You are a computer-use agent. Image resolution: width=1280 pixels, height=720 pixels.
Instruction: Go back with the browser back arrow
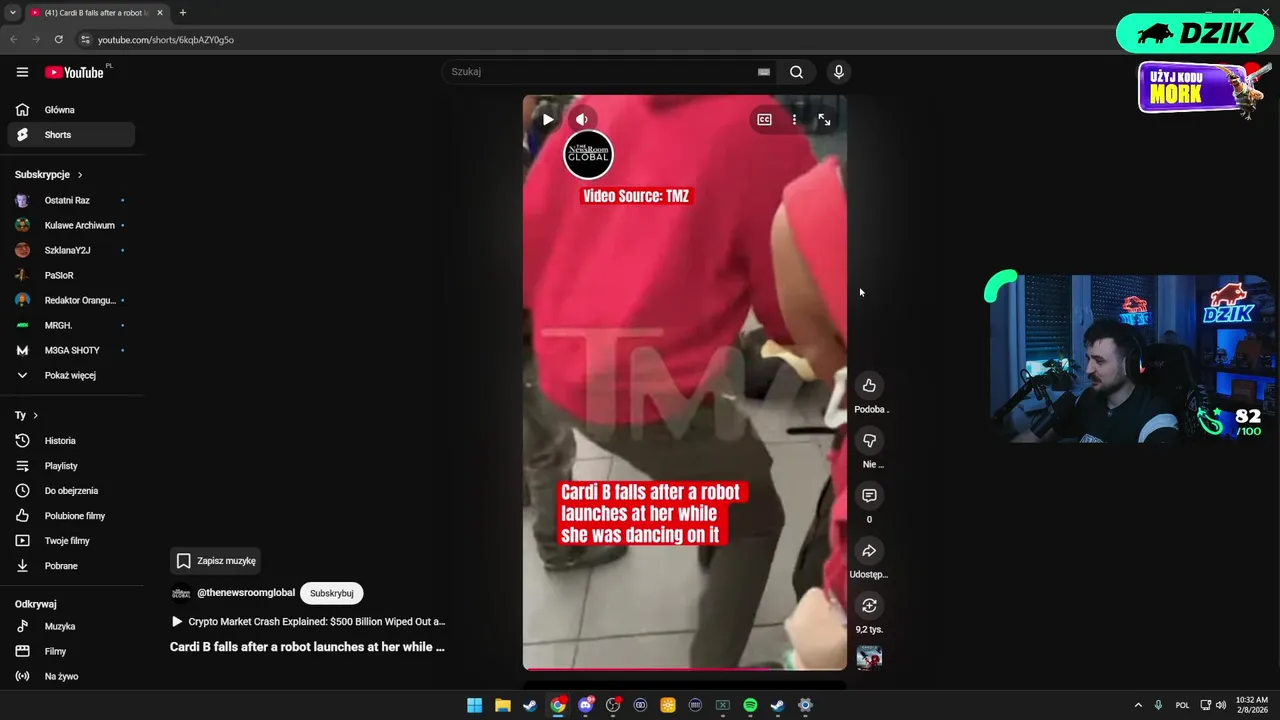pos(14,39)
